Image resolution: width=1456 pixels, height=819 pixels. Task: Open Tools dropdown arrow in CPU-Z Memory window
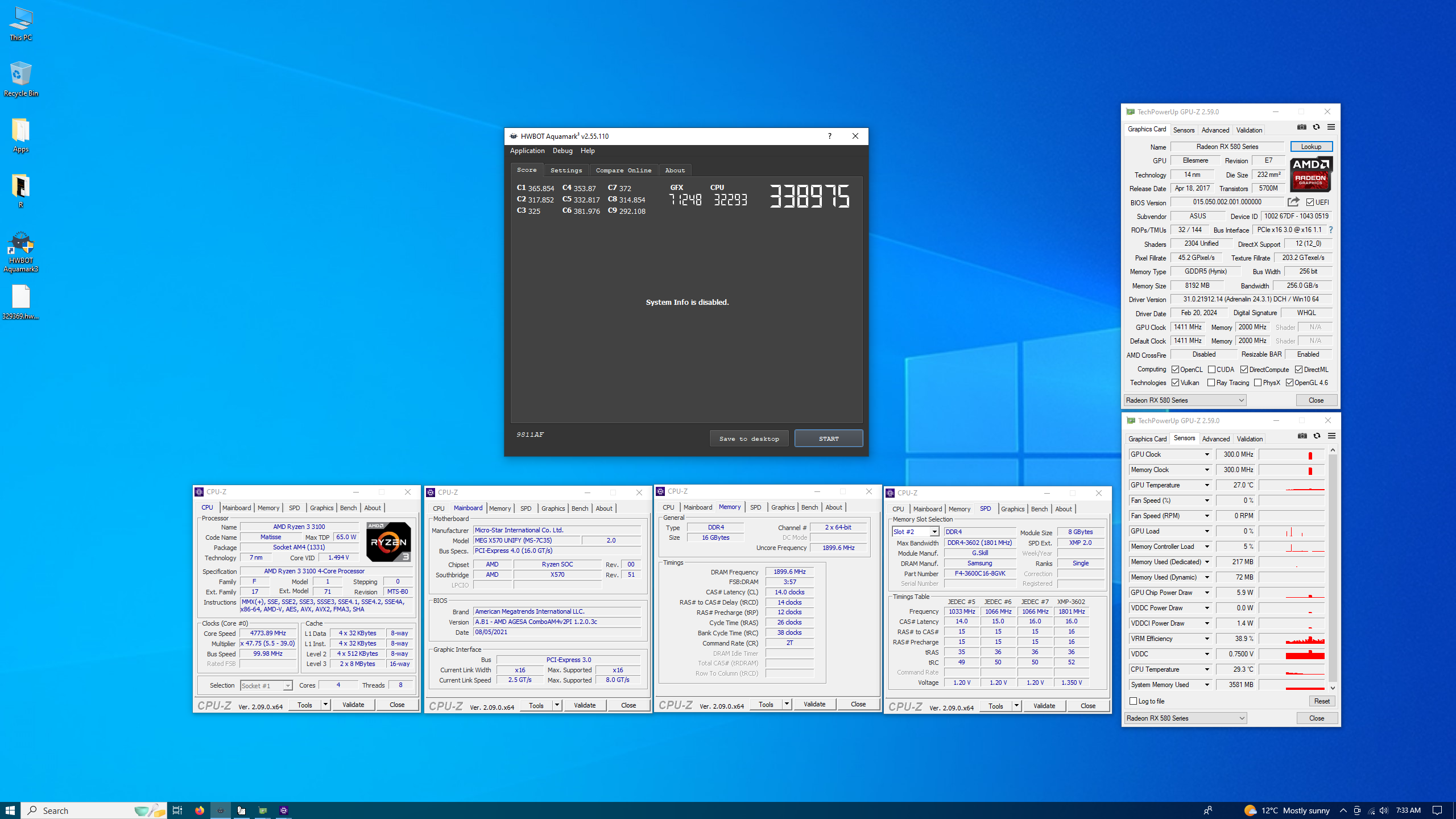coord(787,704)
